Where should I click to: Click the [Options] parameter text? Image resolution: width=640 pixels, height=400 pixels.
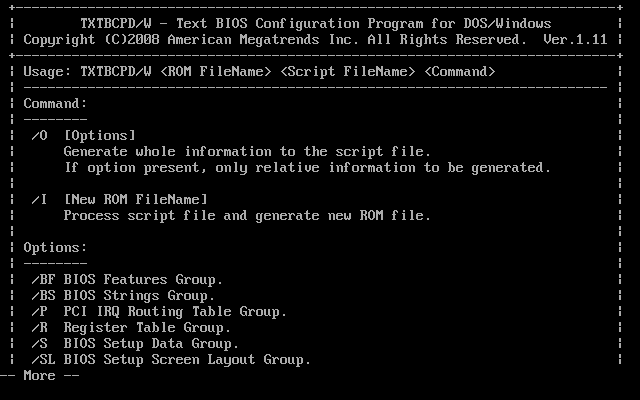pyautogui.click(x=99, y=135)
